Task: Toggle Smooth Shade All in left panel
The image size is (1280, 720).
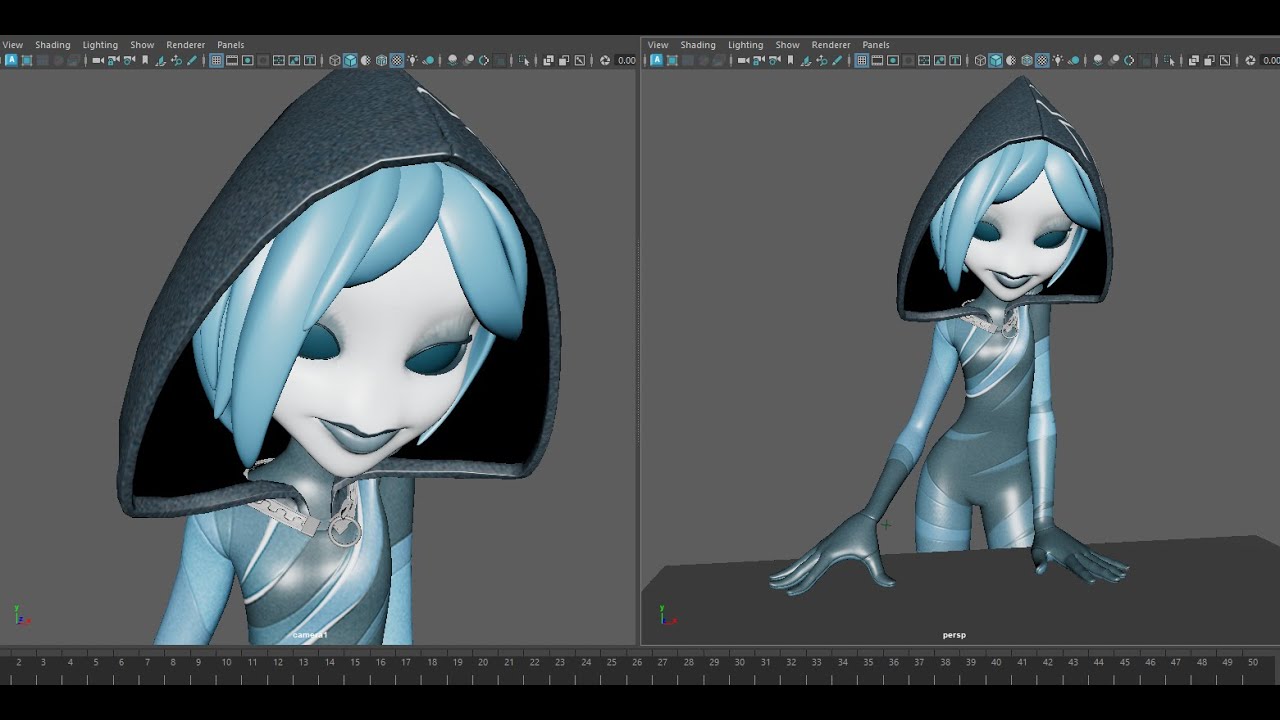Action: [350, 61]
